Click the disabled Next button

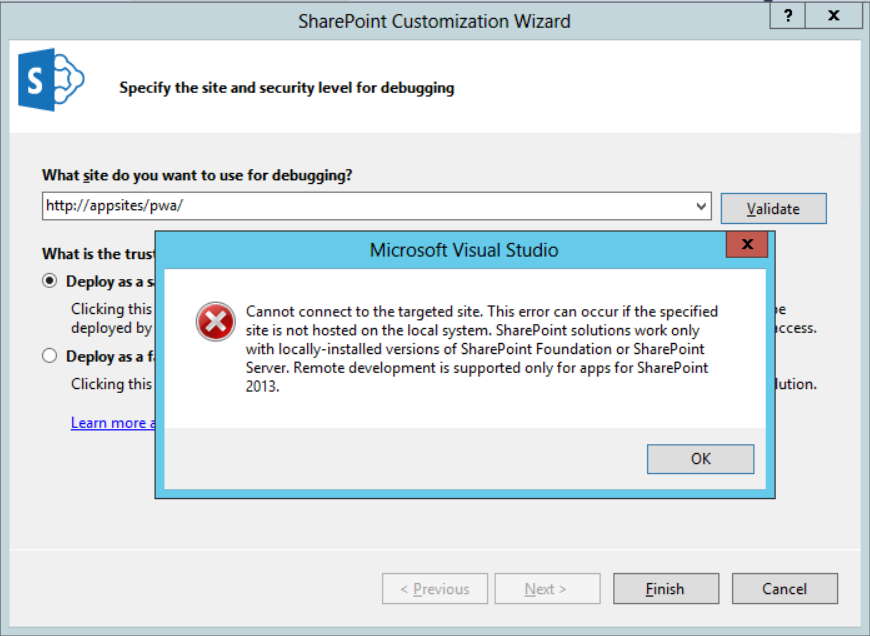point(547,589)
